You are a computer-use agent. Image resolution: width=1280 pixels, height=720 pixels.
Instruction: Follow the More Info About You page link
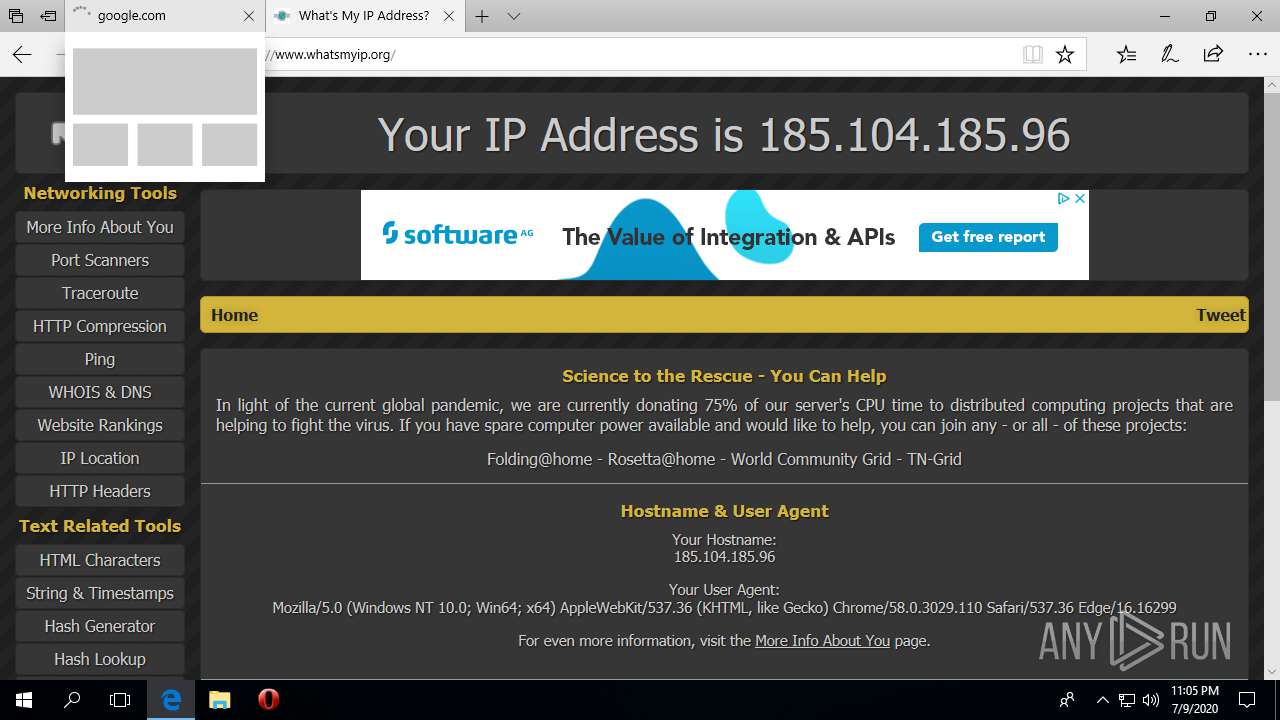(822, 641)
